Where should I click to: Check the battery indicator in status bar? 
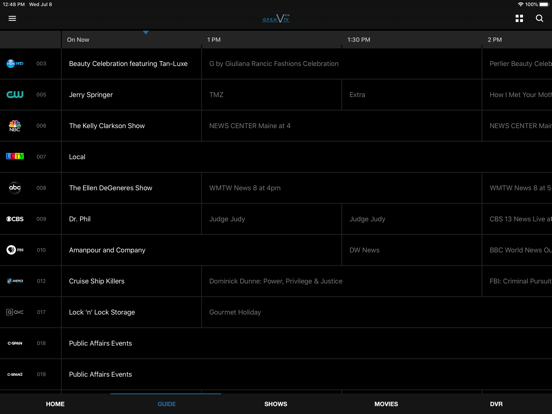coord(544,4)
